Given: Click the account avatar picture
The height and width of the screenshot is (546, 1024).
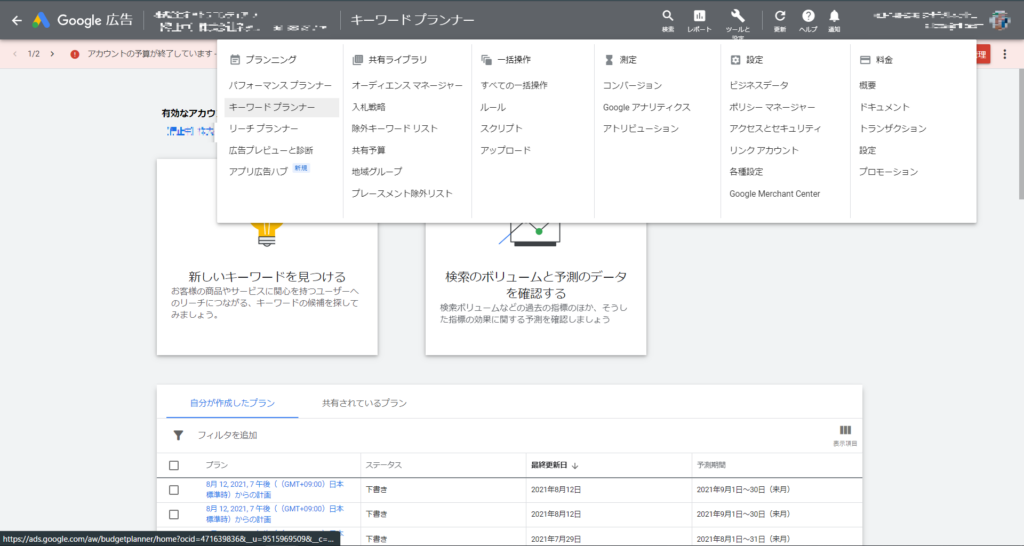Looking at the screenshot, I should tap(999, 20).
